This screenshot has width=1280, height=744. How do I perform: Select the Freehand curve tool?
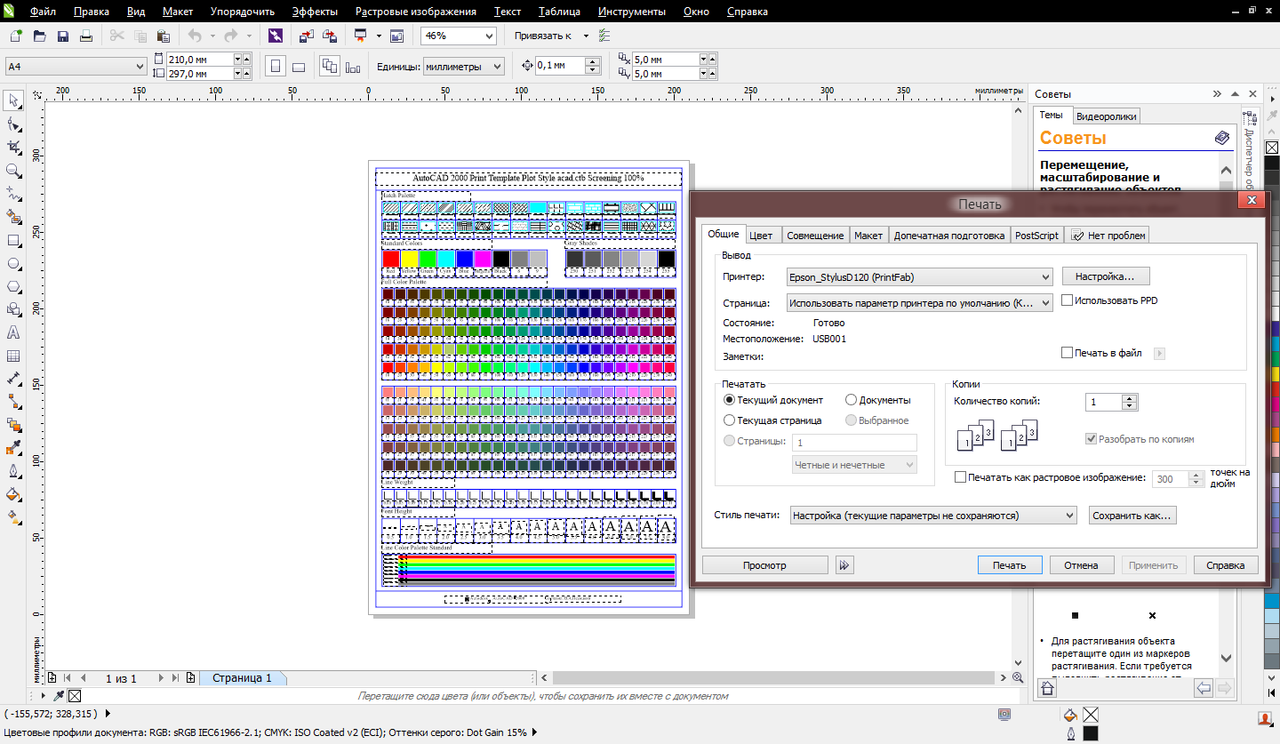[x=14, y=194]
